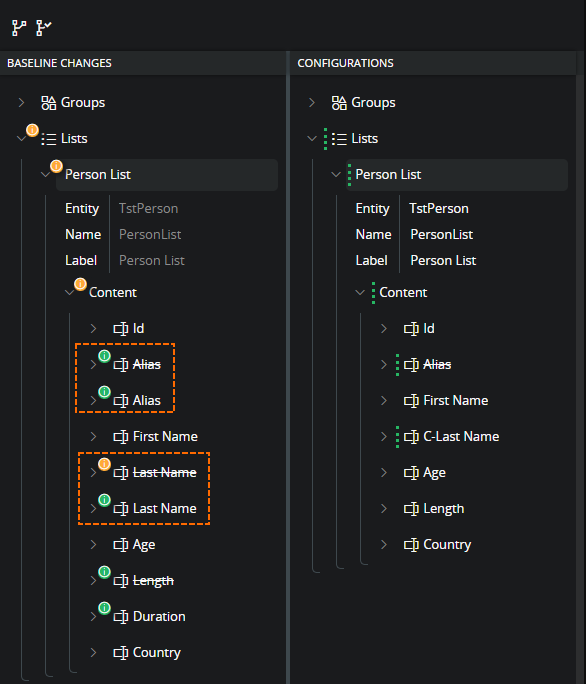Viewport: 586px width, 684px height.
Task: Click the branch icon in top toolbar
Action: pos(19,28)
